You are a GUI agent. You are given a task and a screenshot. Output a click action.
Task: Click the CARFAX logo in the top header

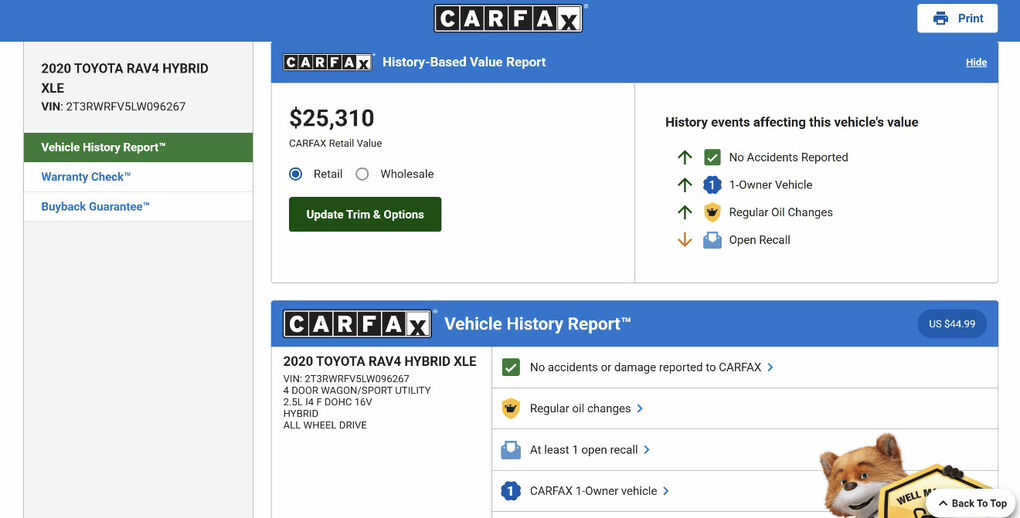click(x=509, y=19)
